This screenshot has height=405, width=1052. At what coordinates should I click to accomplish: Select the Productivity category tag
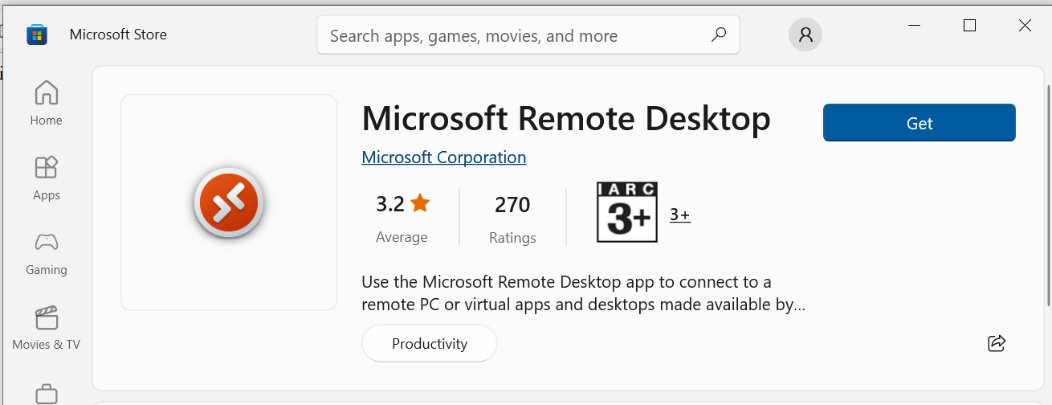(429, 343)
